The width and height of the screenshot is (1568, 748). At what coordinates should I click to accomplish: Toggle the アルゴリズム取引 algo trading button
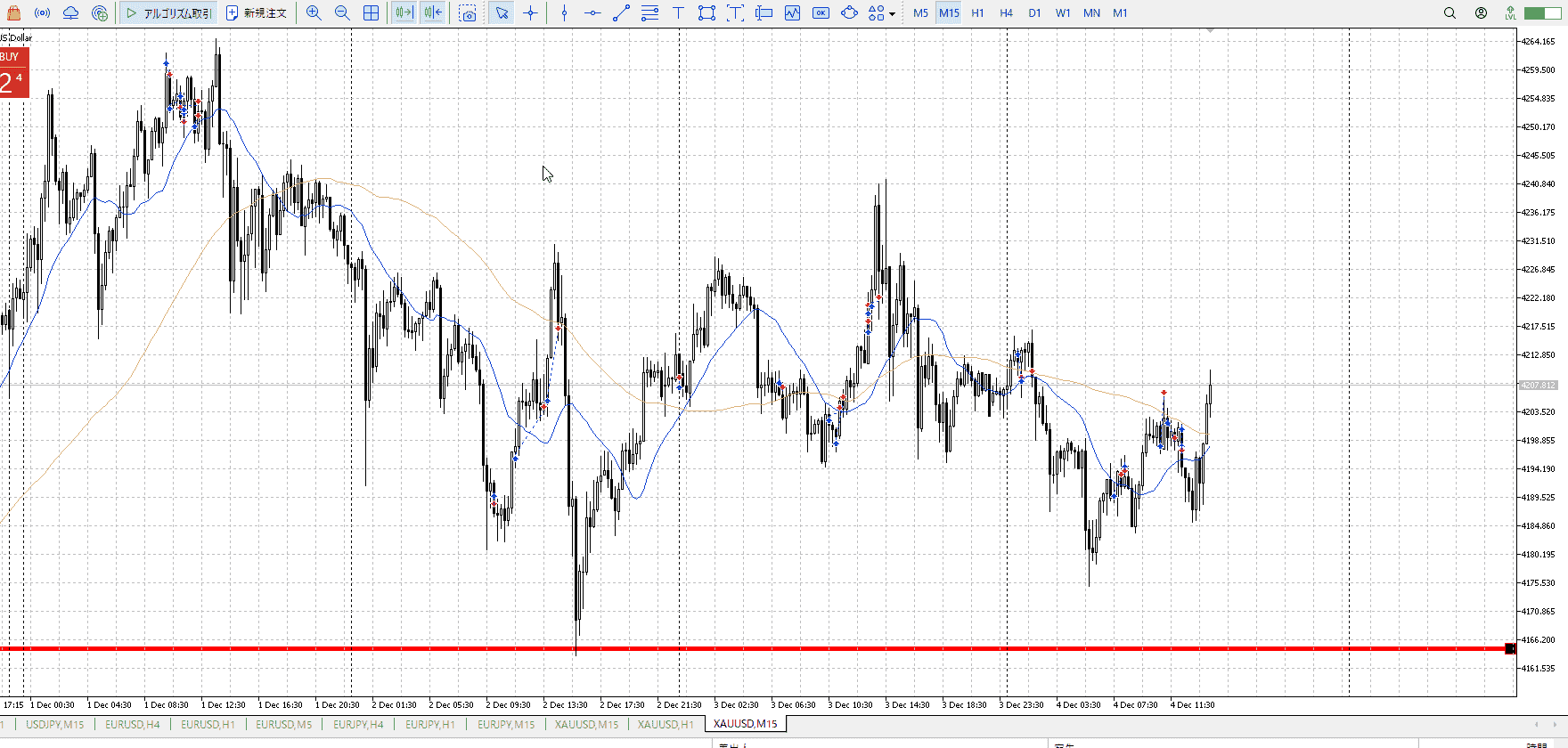point(169,13)
